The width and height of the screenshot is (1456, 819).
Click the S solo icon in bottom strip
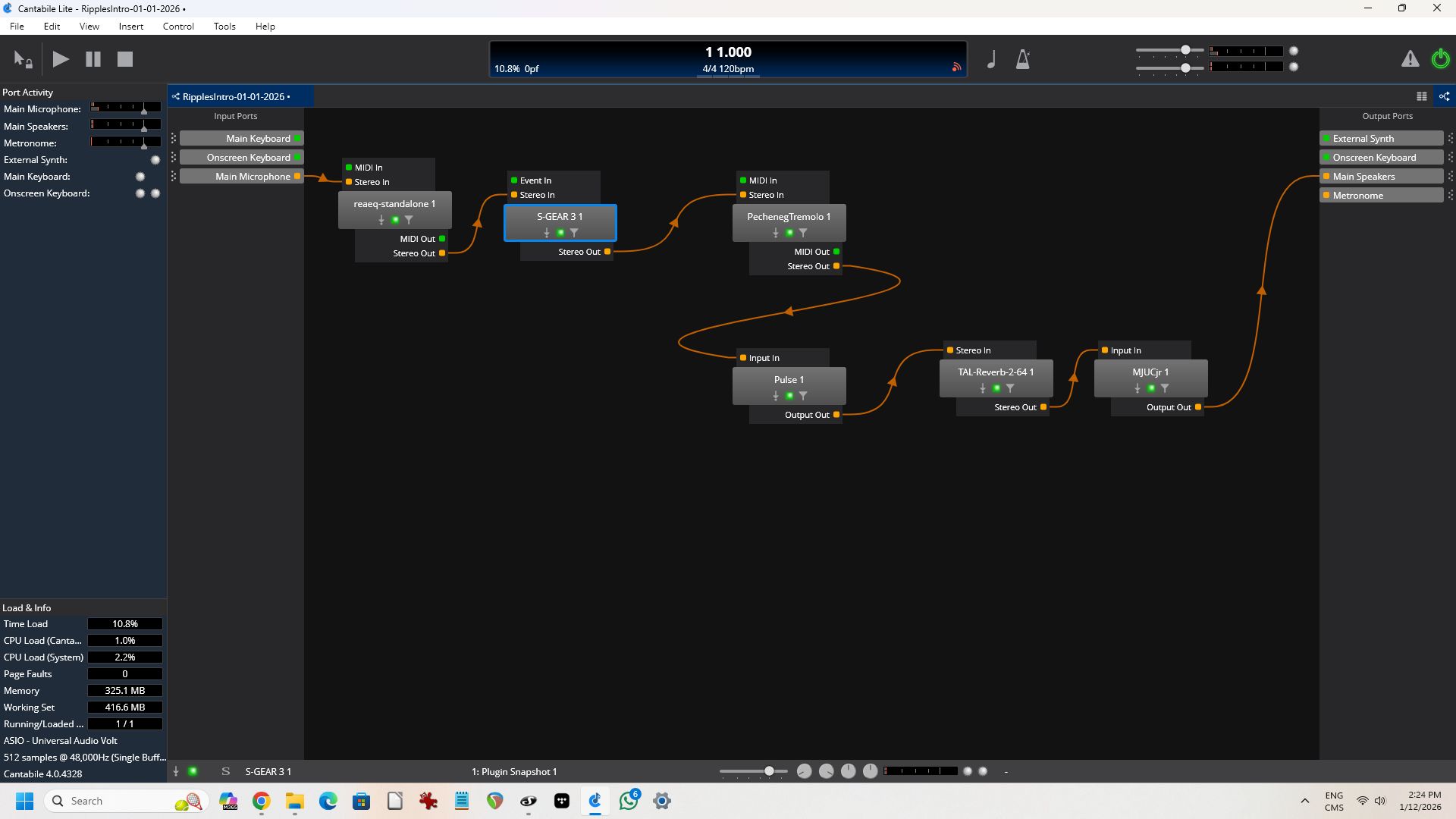pos(225,771)
